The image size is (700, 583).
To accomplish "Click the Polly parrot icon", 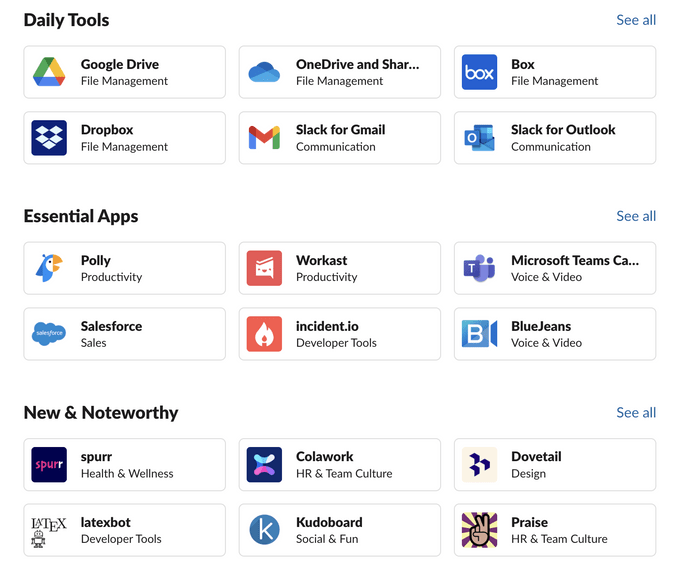I will (x=49, y=268).
